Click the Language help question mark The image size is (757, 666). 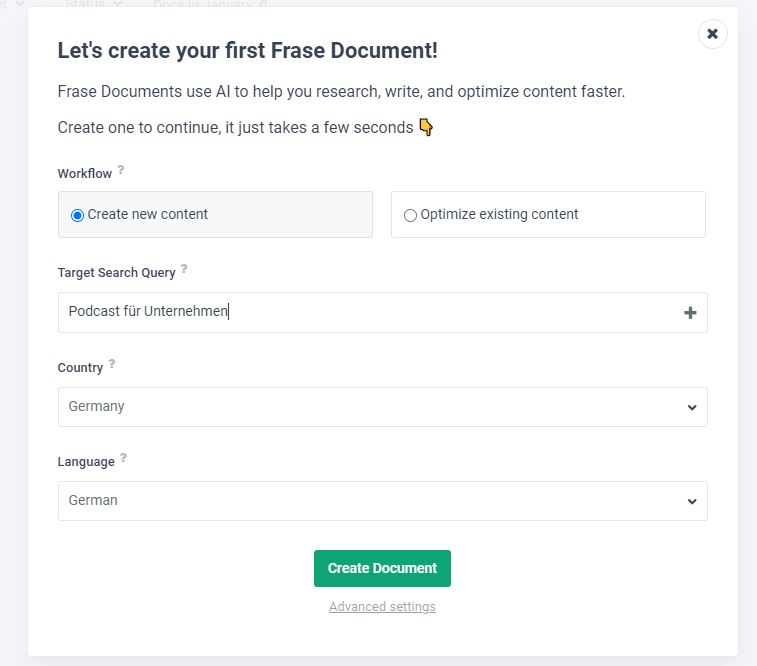click(x=124, y=458)
